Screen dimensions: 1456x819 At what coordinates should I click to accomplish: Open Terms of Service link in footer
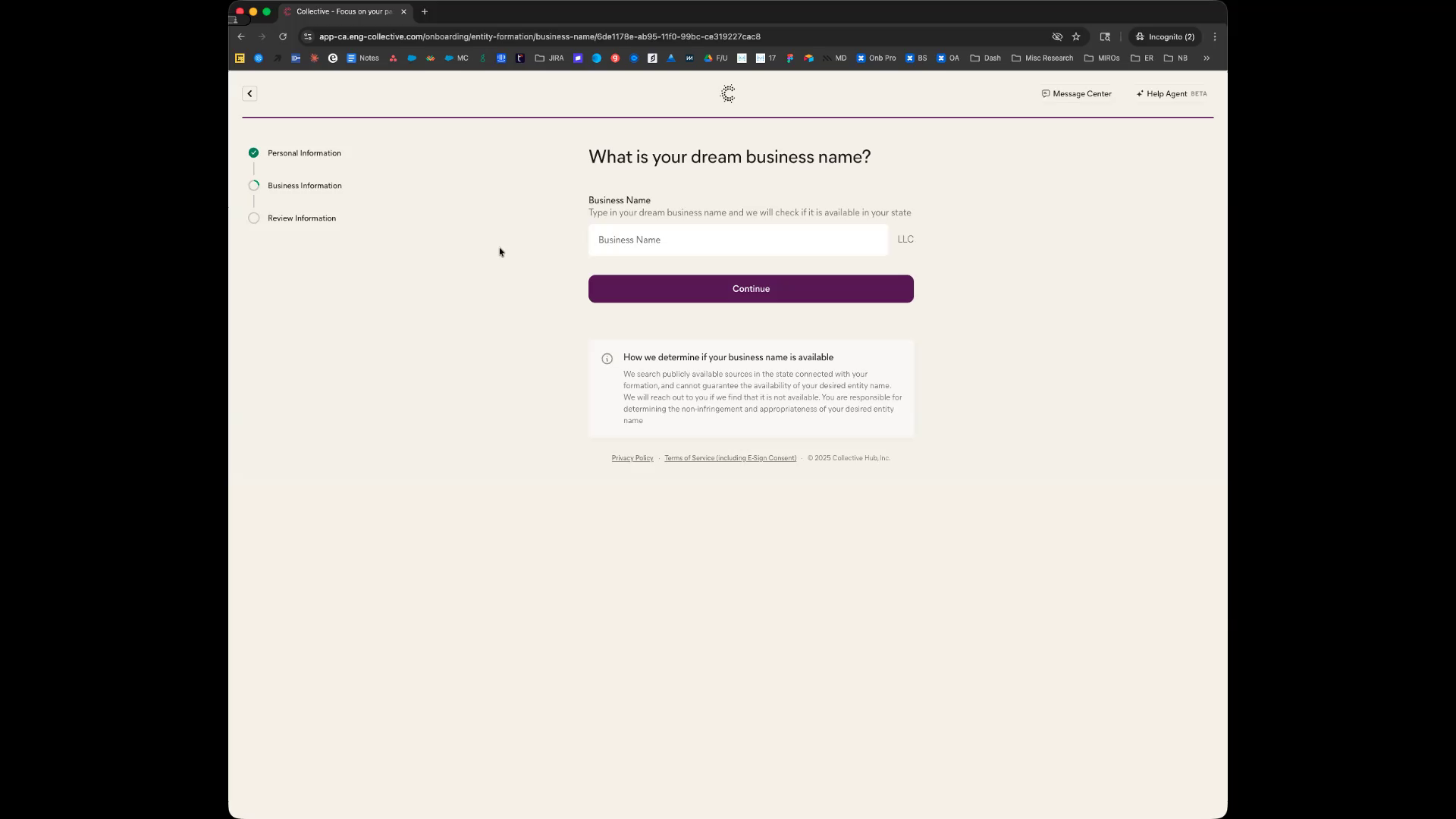[x=730, y=458]
